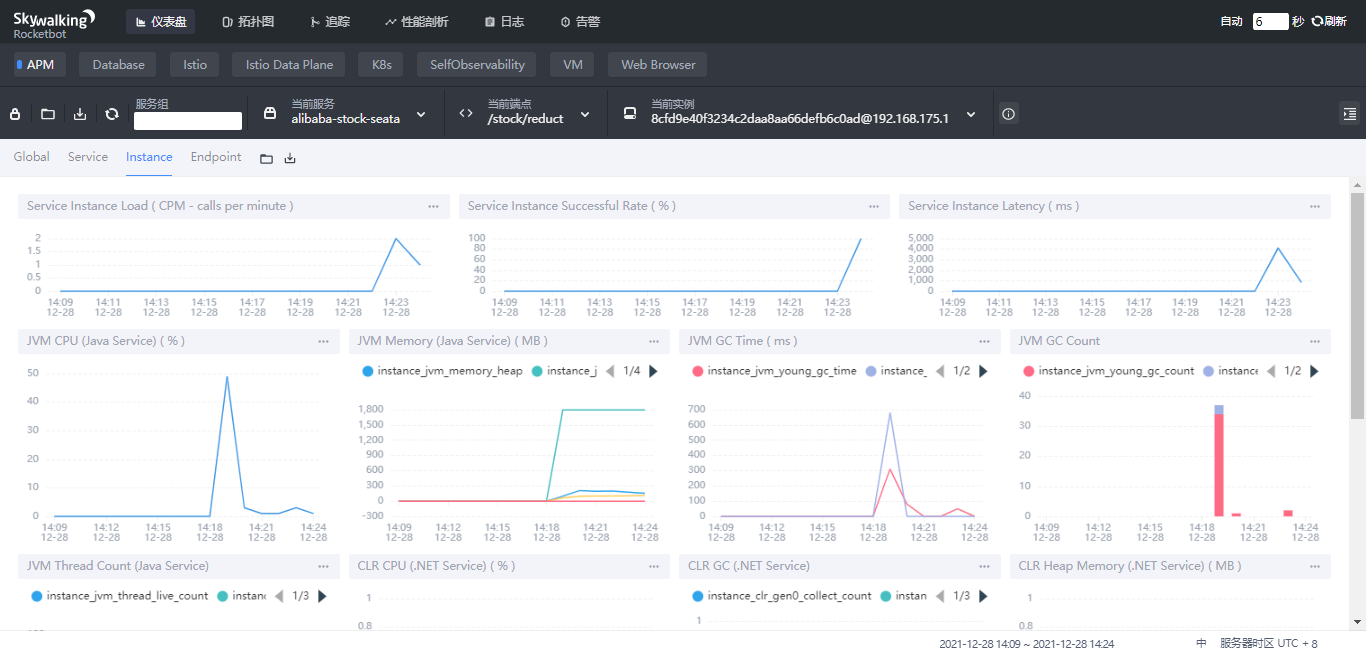Image resolution: width=1366 pixels, height=657 pixels.
Task: Click the 服务组 service group input
Action: click(x=188, y=121)
